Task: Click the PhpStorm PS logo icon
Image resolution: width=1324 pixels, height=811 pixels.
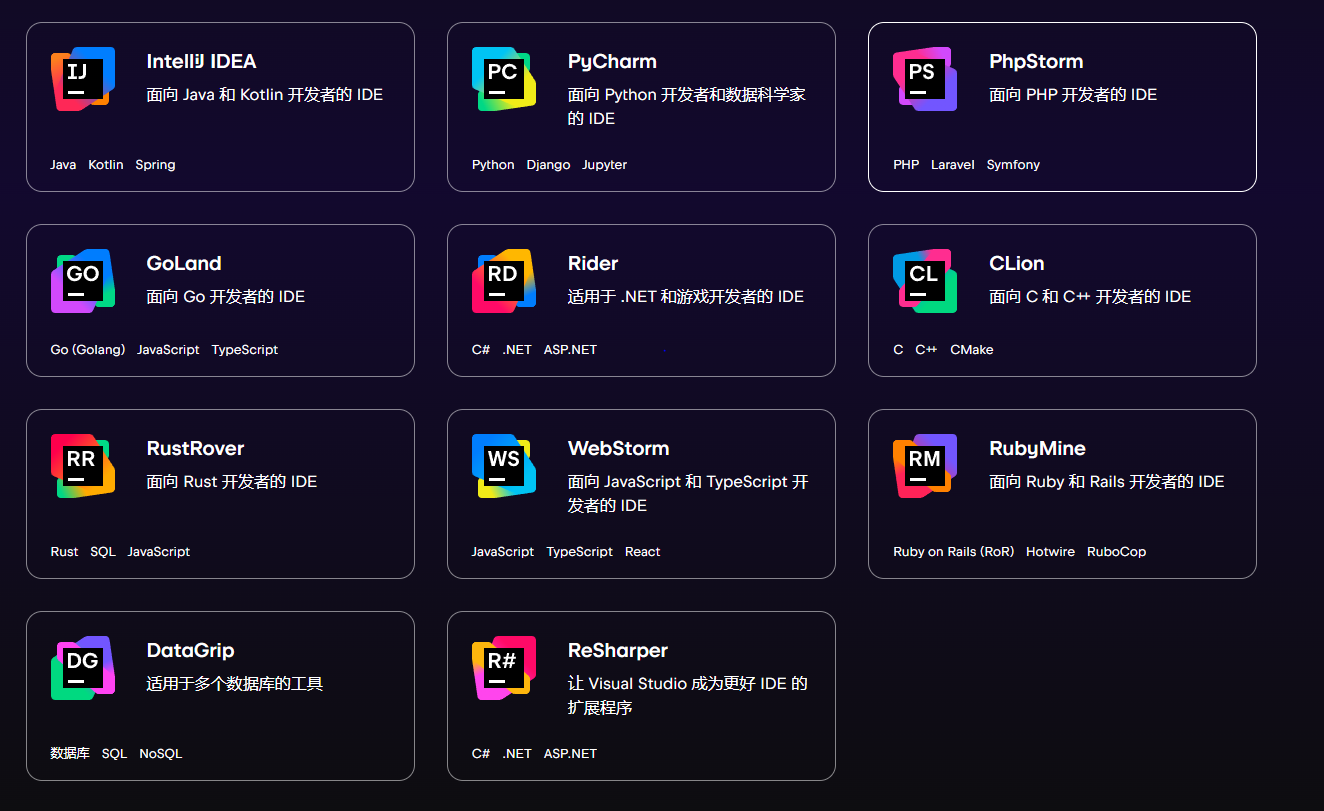Action: [925, 79]
